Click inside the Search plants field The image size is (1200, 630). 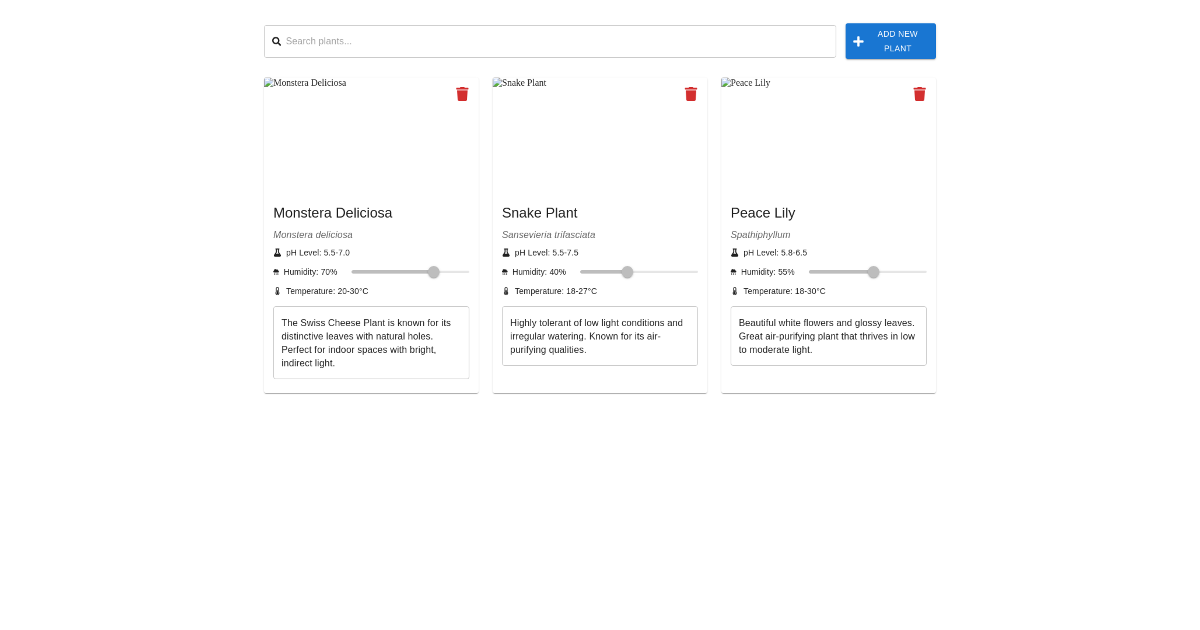(x=550, y=41)
